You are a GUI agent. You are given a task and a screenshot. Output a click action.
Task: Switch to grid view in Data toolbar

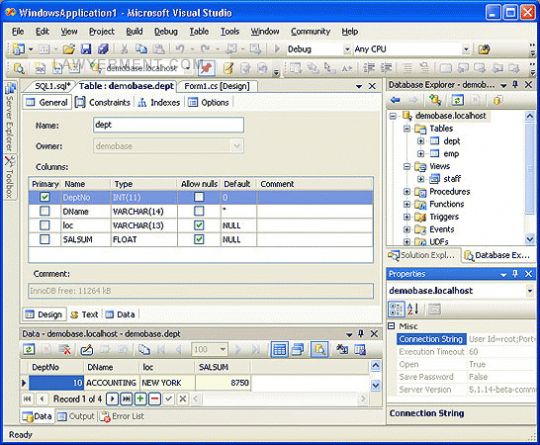(279, 350)
